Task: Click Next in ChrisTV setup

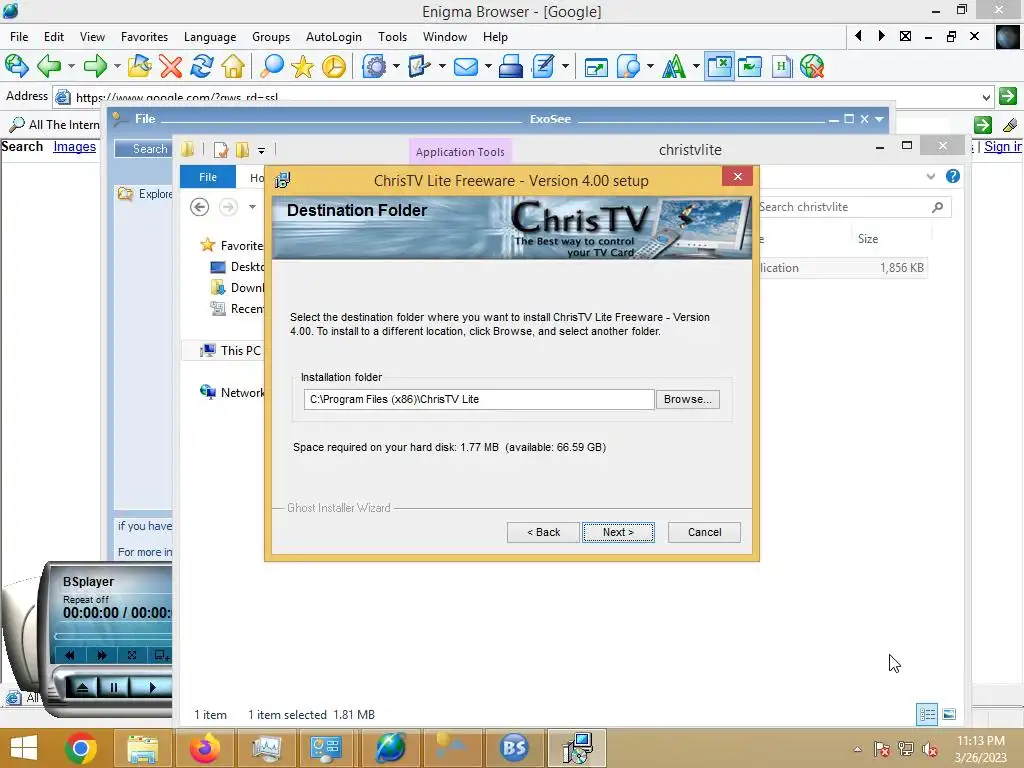Action: click(618, 532)
